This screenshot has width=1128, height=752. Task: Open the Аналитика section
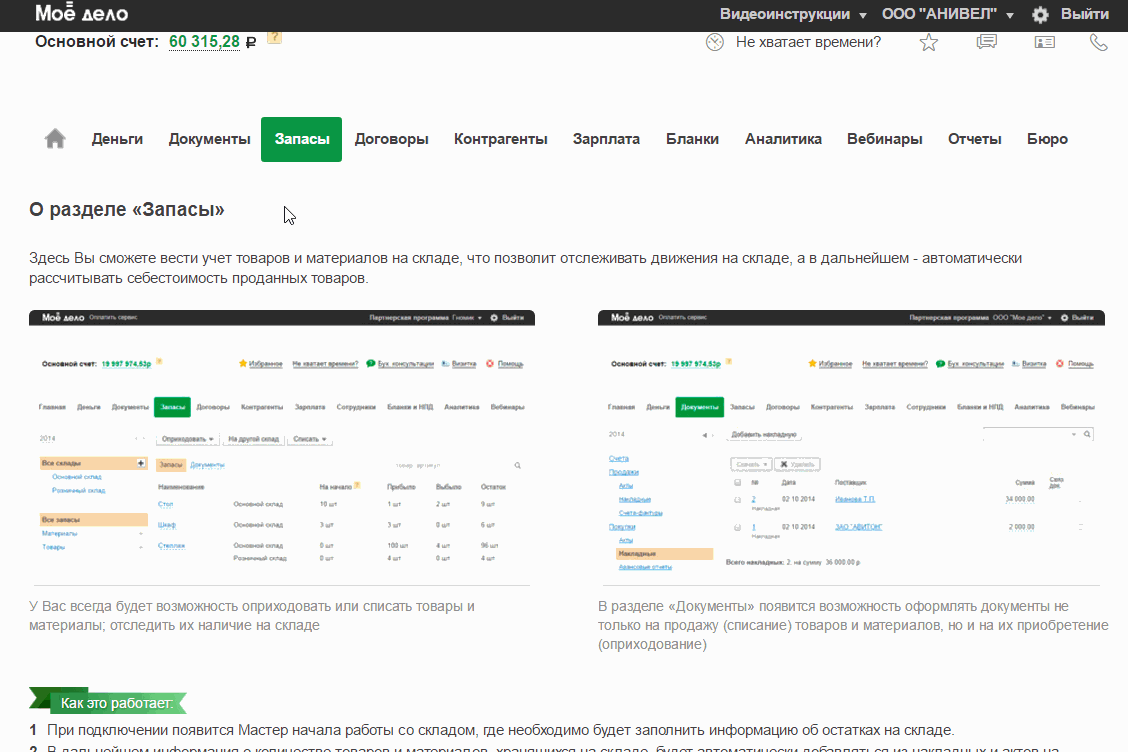(783, 139)
